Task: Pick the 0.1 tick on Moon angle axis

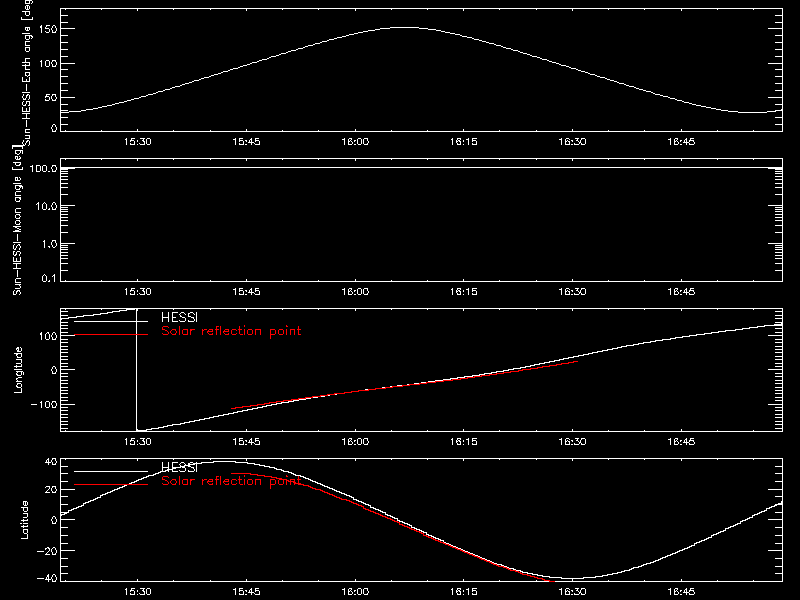Action: coord(49,278)
